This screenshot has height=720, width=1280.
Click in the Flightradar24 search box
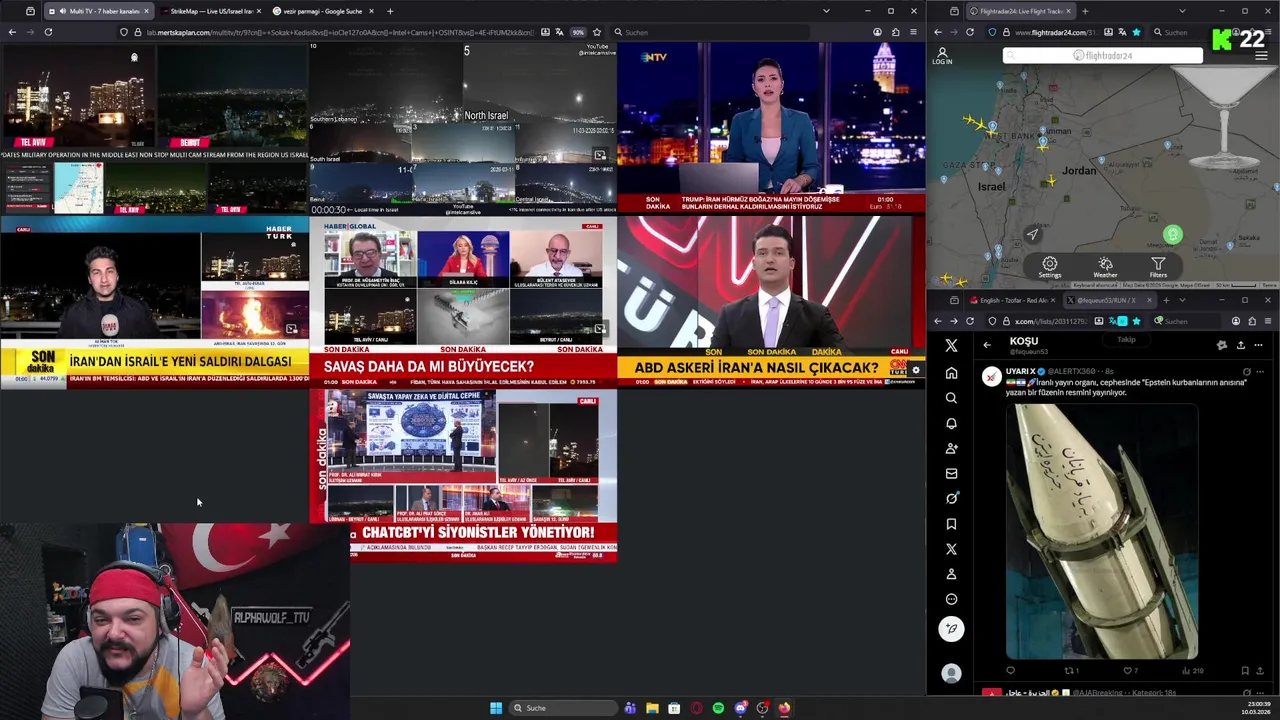(x=1103, y=56)
